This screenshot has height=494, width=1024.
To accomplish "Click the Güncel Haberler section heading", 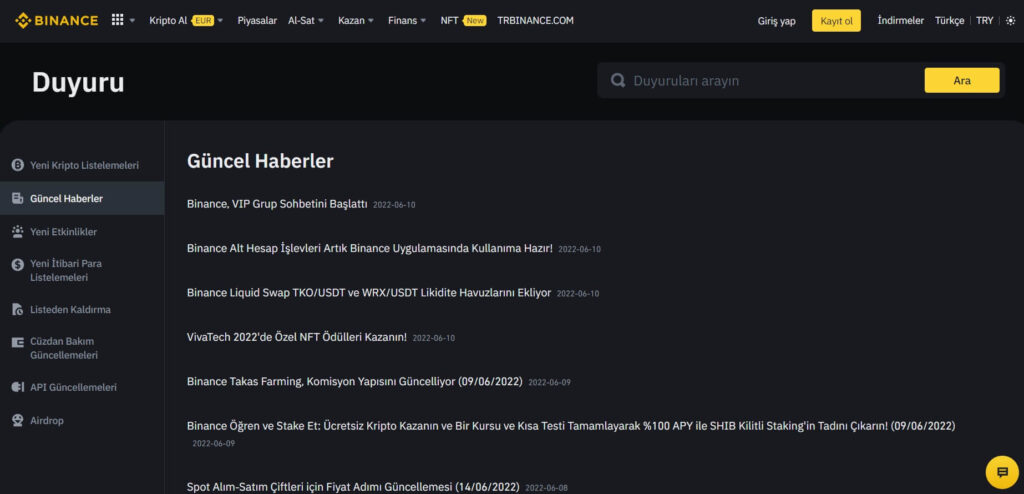I will 260,161.
